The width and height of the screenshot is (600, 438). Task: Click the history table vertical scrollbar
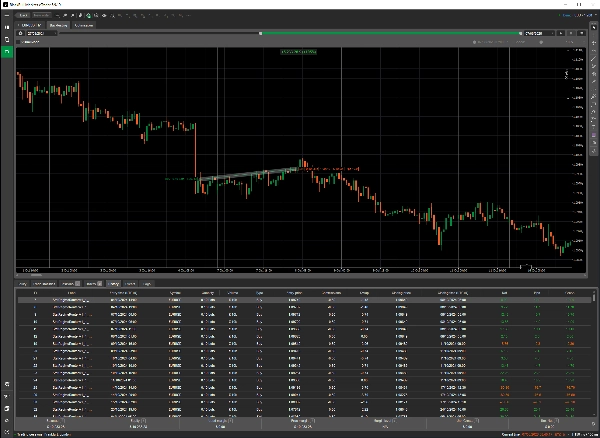[593, 296]
